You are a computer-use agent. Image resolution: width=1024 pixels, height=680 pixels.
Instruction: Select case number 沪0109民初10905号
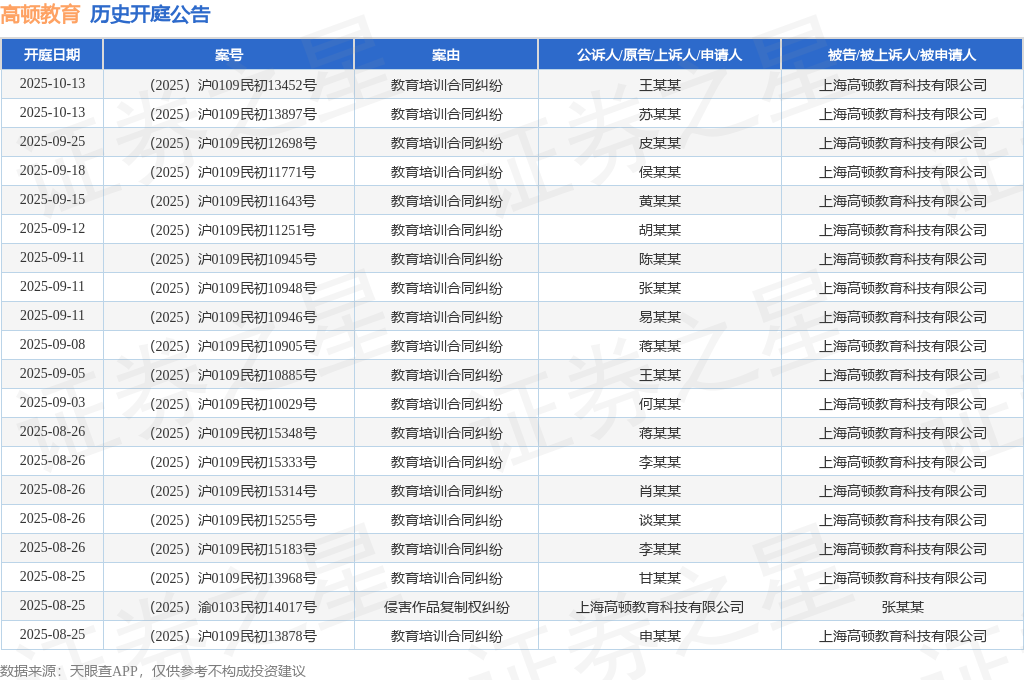257,346
